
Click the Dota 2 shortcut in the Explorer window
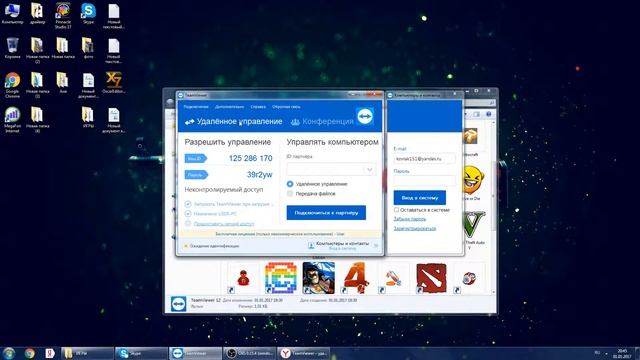[x=431, y=278]
